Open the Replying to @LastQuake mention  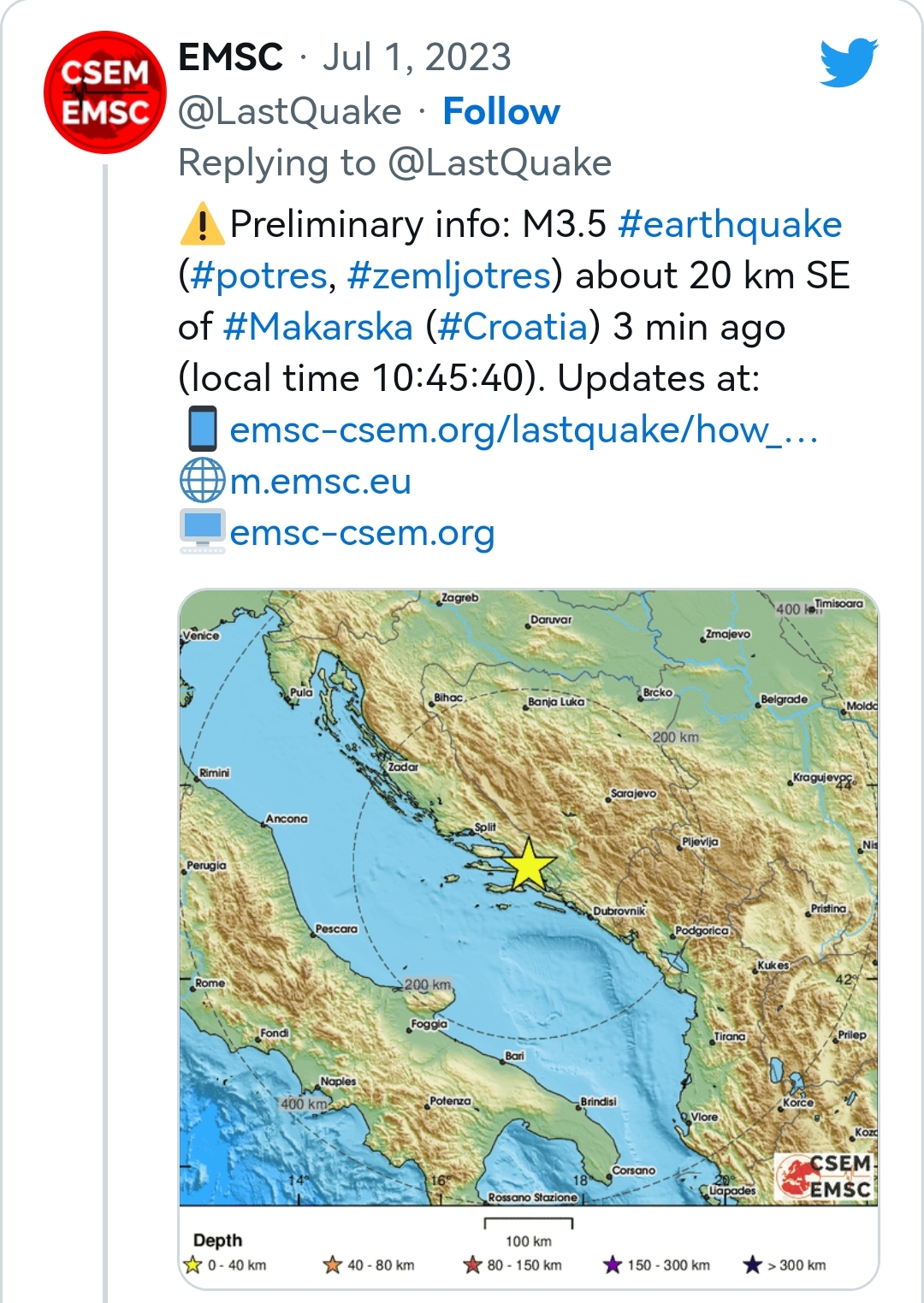(x=500, y=163)
